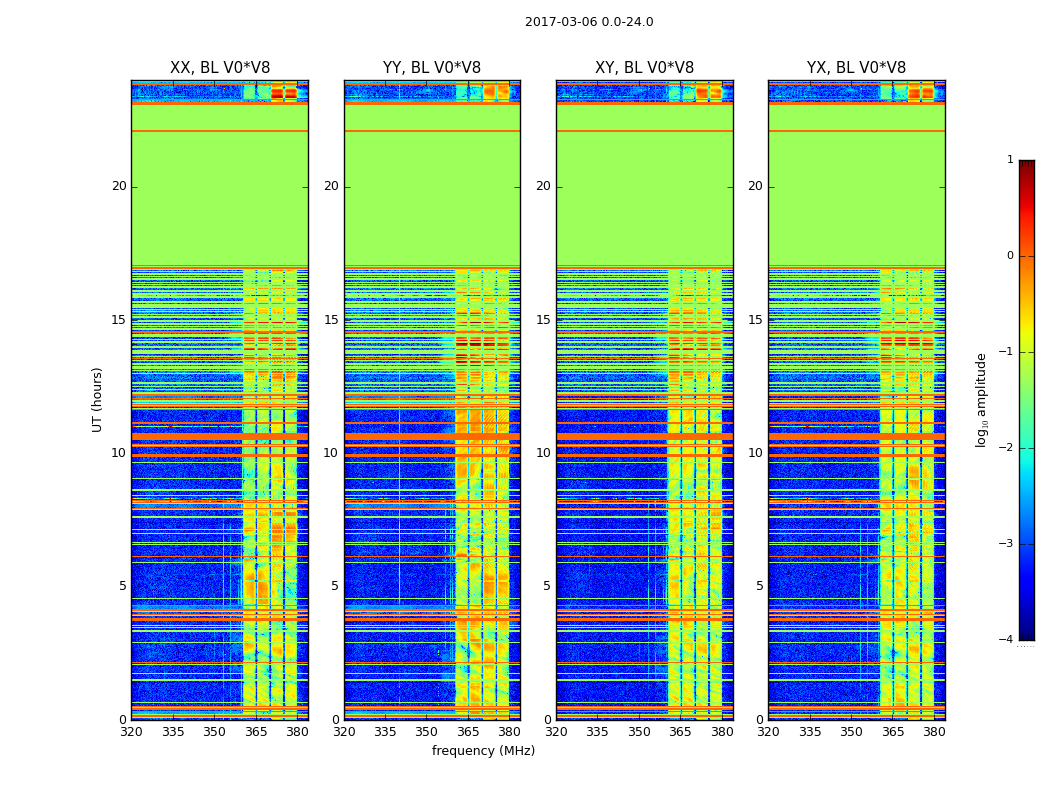
Task: Click the '20' y-tick beside the XY panel
Action: pyautogui.click(x=542, y=186)
